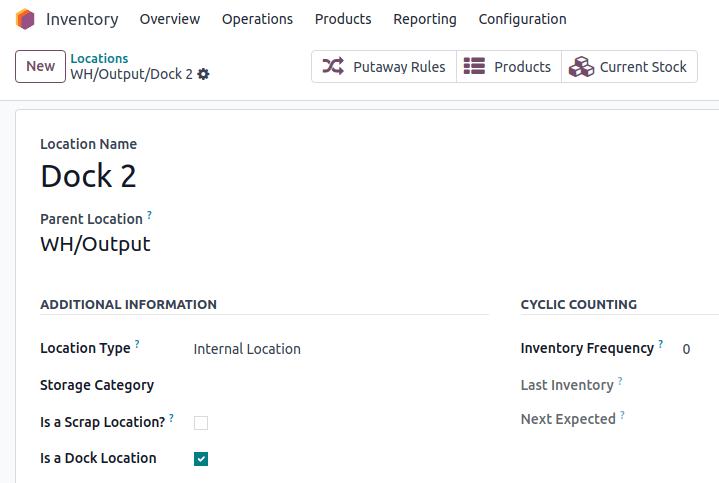The height and width of the screenshot is (483, 719).
Task: Open the Reporting menu
Action: [424, 19]
